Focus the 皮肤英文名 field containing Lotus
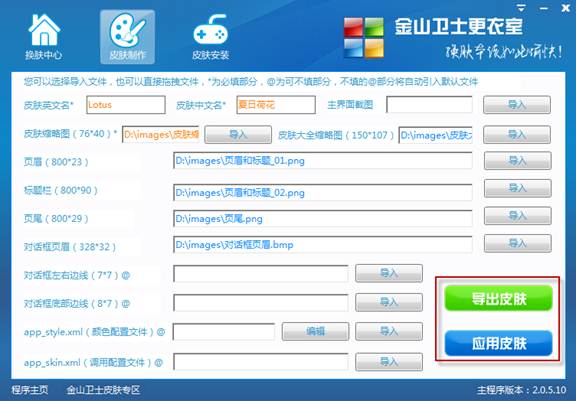576x401 pixels. tap(126, 105)
